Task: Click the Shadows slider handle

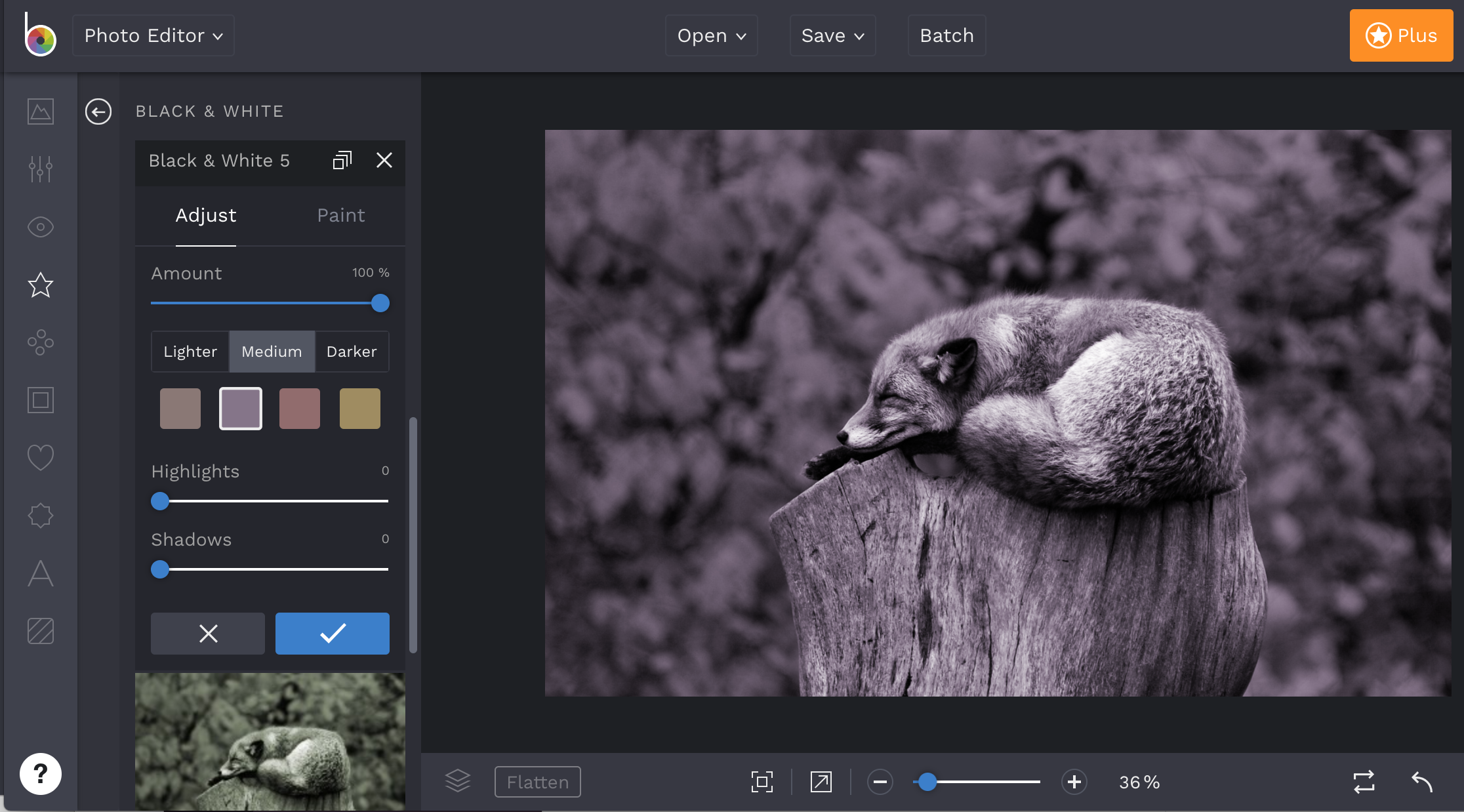Action: pos(160,569)
